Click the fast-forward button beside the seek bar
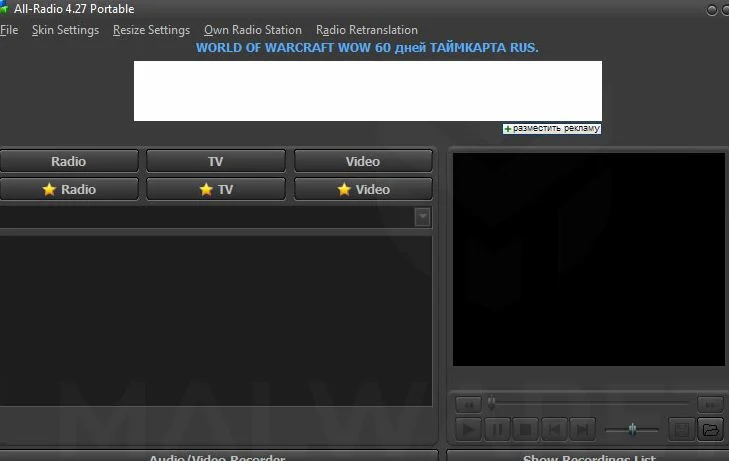Image resolution: width=729 pixels, height=461 pixels. [710, 405]
